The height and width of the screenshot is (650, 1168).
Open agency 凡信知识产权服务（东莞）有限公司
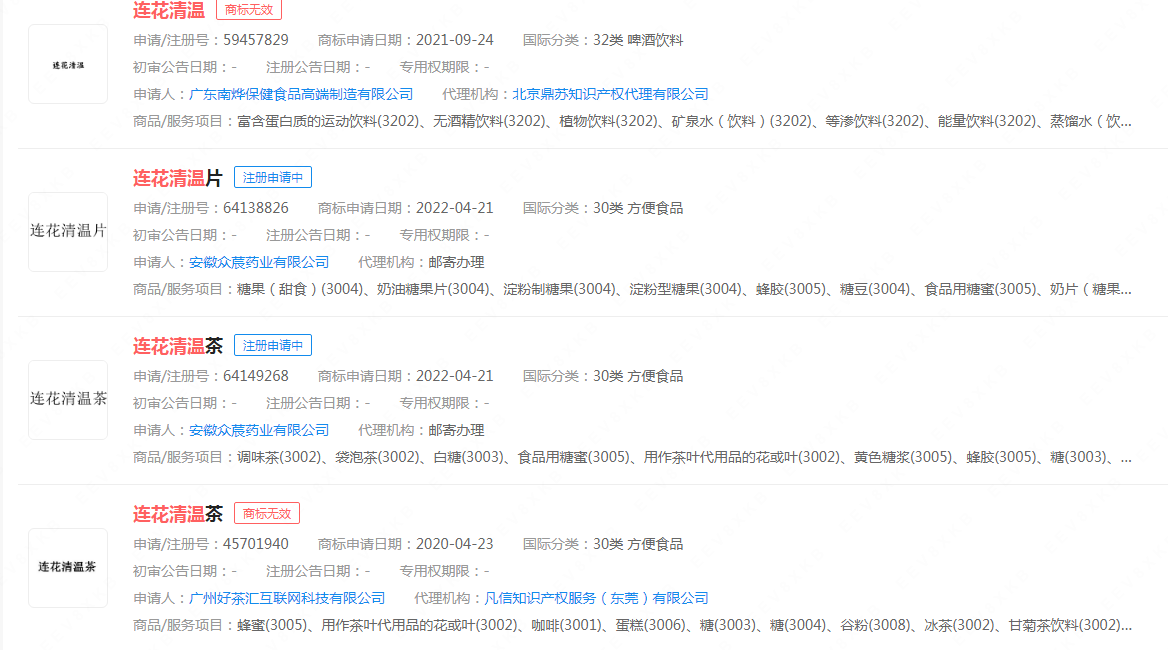click(596, 599)
